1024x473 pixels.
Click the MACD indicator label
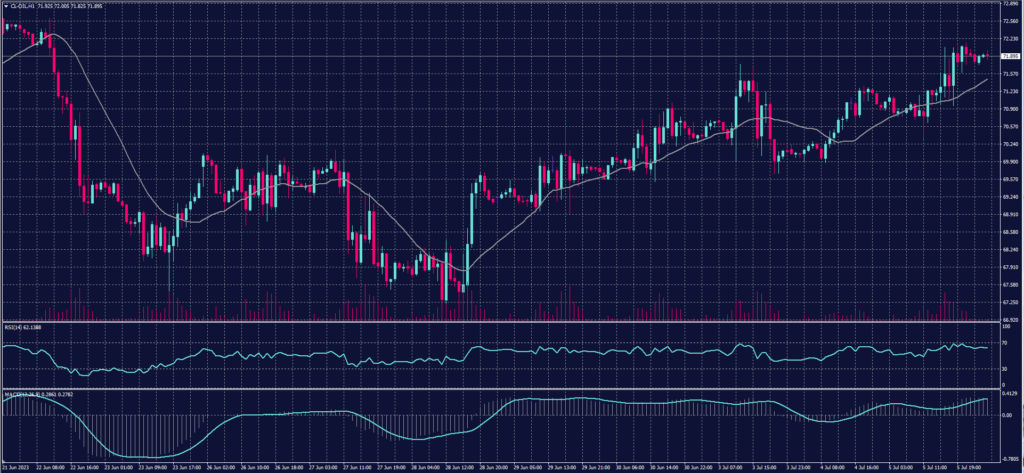[12, 393]
